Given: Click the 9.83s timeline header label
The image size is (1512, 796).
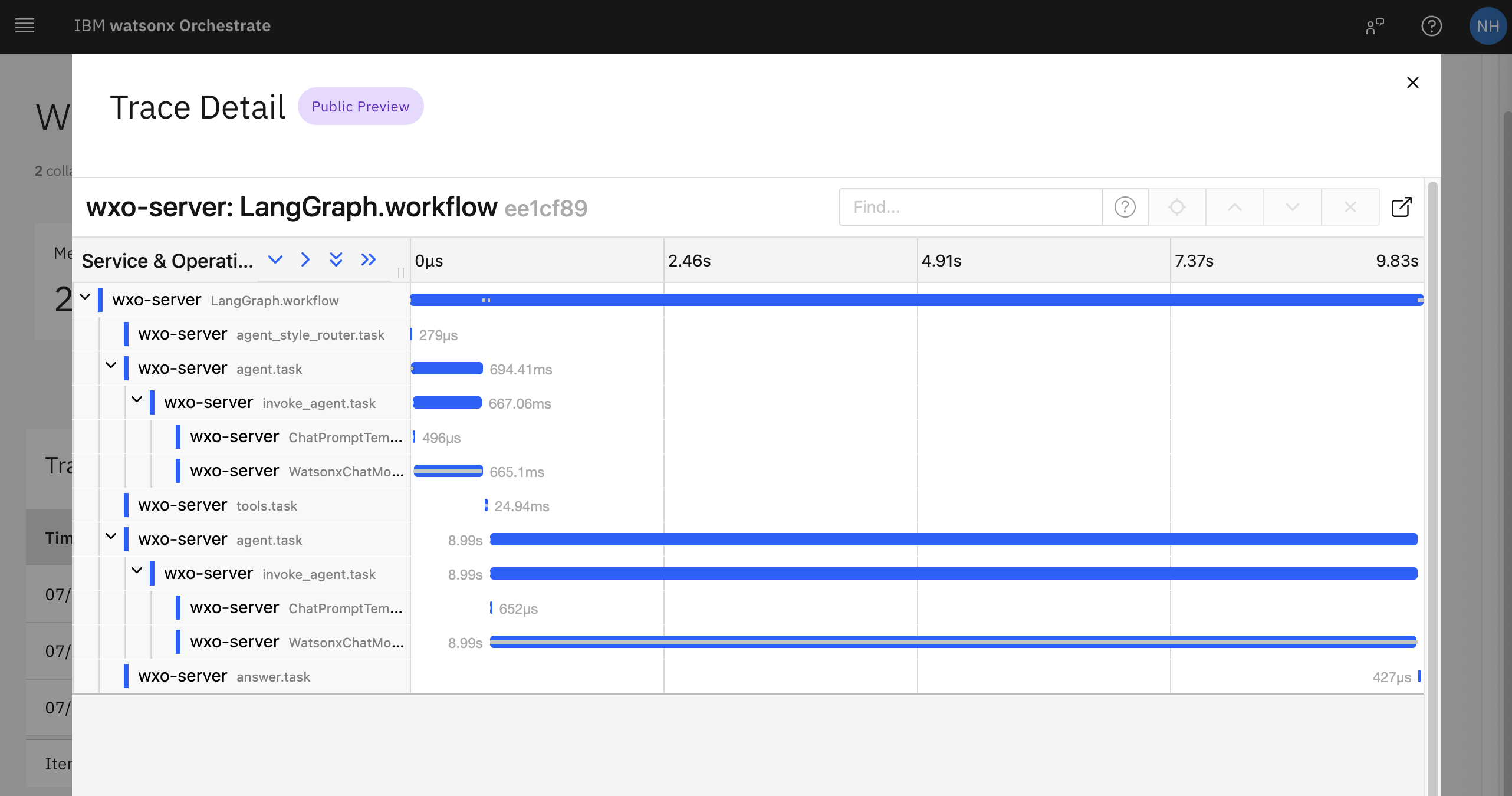Looking at the screenshot, I should (1397, 261).
